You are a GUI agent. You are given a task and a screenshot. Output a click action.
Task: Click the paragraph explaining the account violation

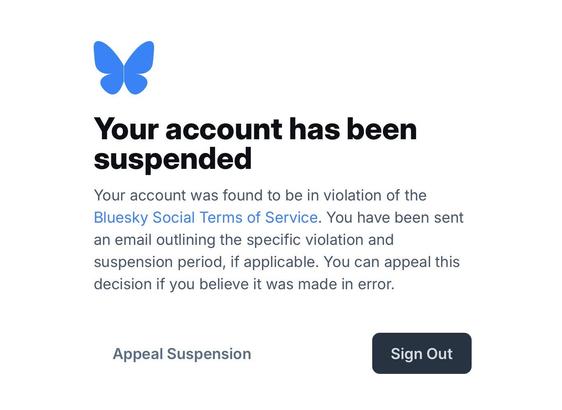point(278,240)
